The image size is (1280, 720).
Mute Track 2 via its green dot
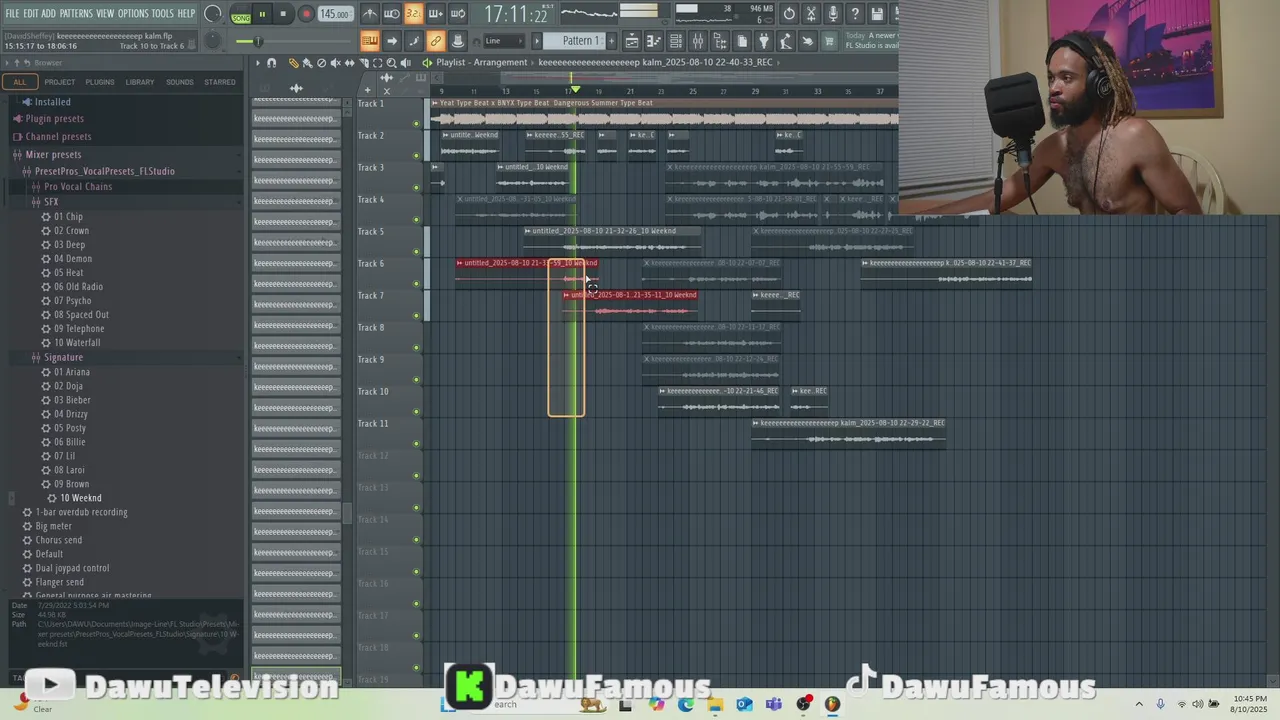point(417,156)
